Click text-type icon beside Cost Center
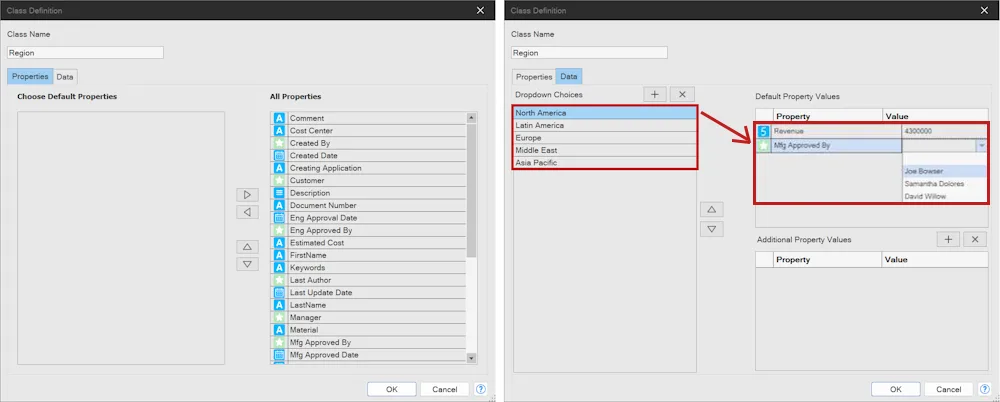The height and width of the screenshot is (402, 1000). [279, 131]
